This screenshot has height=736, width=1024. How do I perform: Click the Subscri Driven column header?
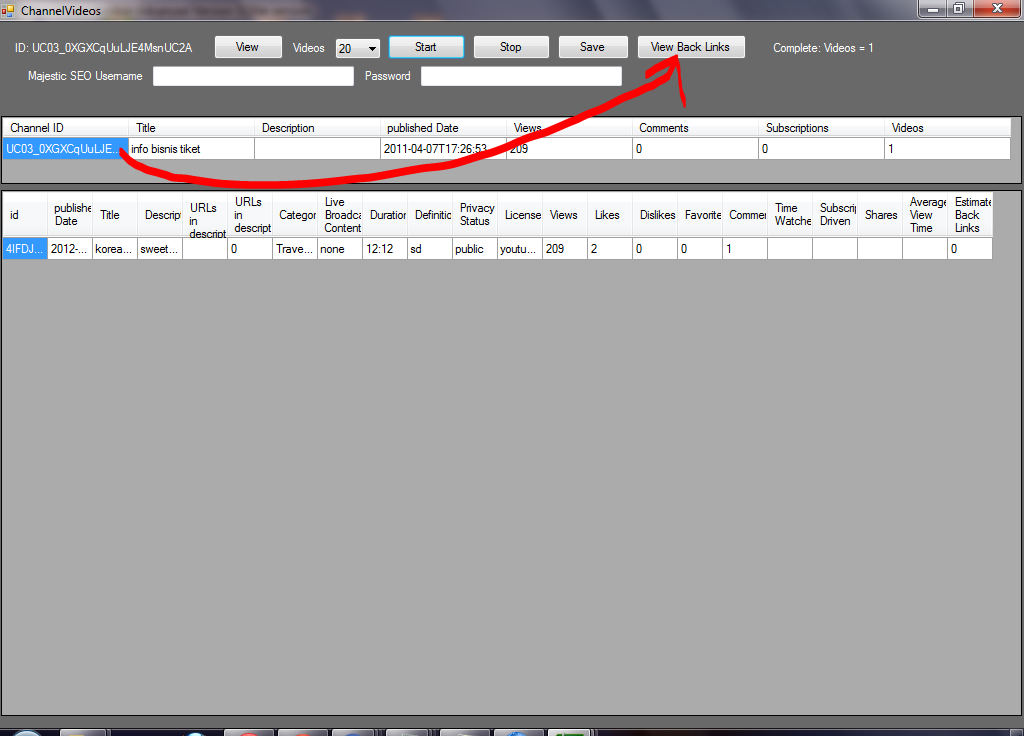835,215
